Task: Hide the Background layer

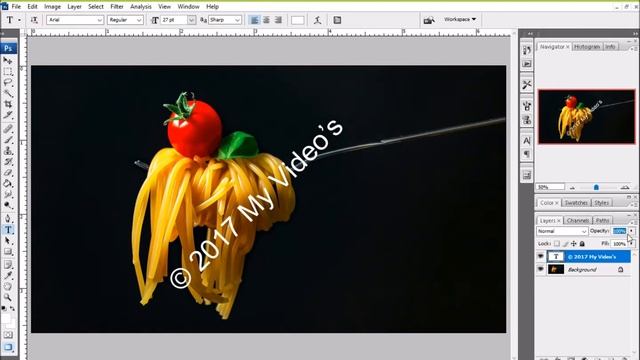Action: (x=540, y=269)
